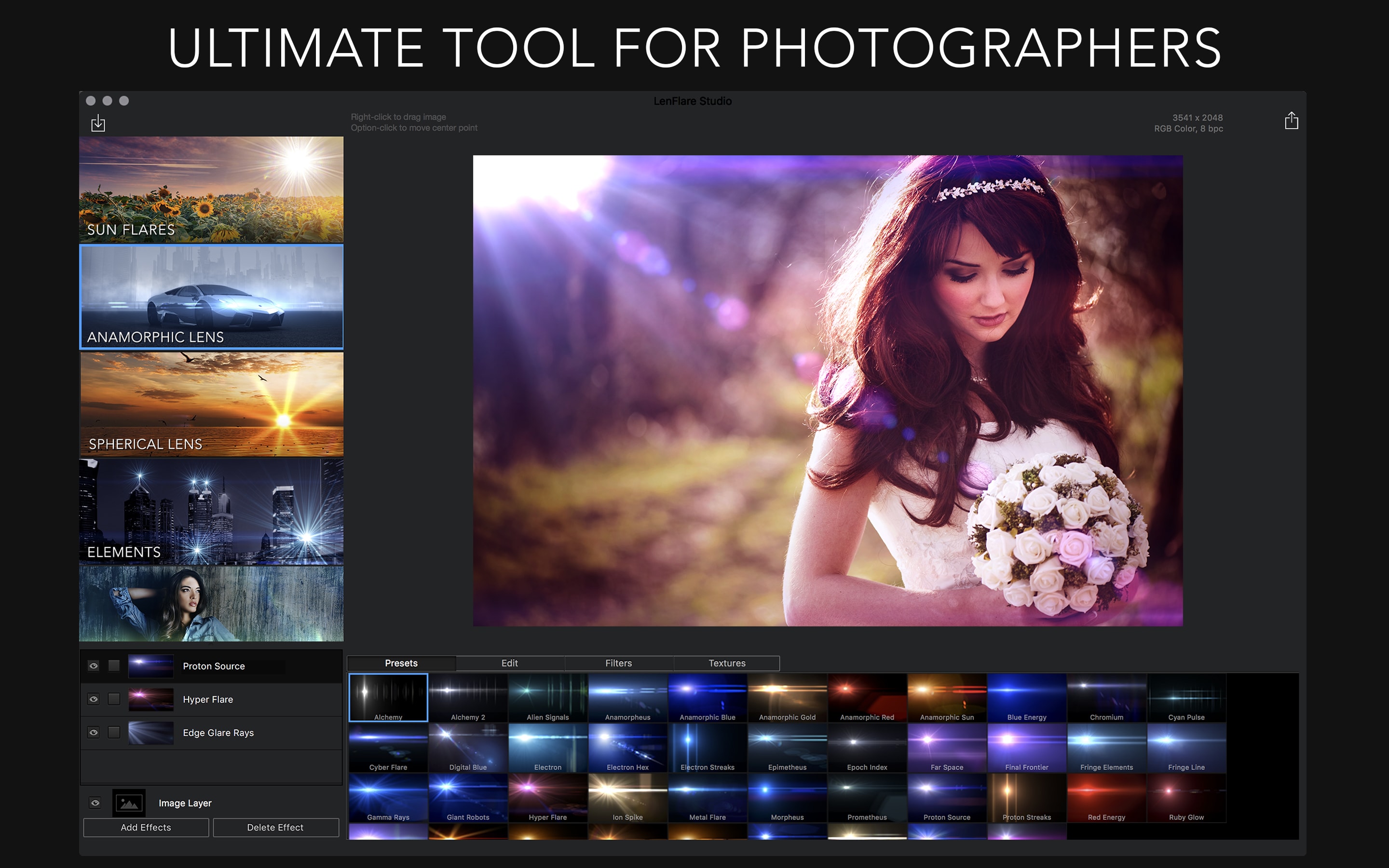
Task: Choose the Cyber Flare preset
Action: [388, 747]
